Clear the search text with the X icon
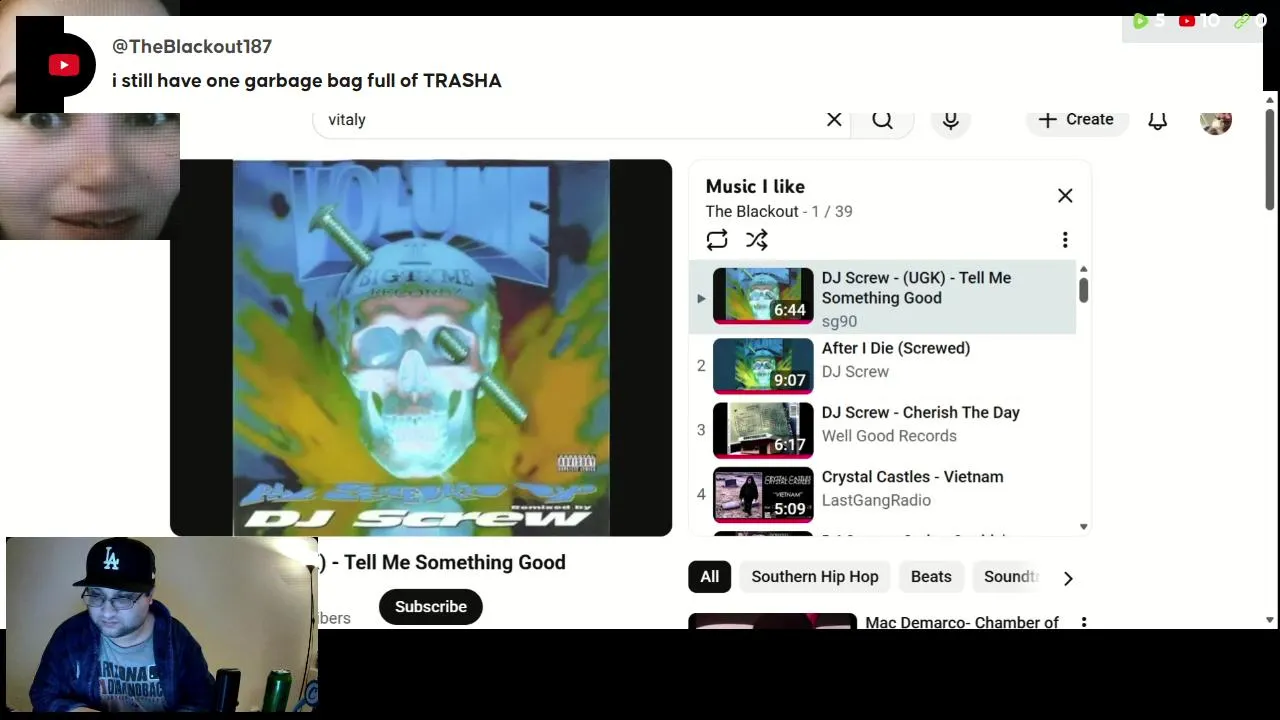 click(x=834, y=120)
